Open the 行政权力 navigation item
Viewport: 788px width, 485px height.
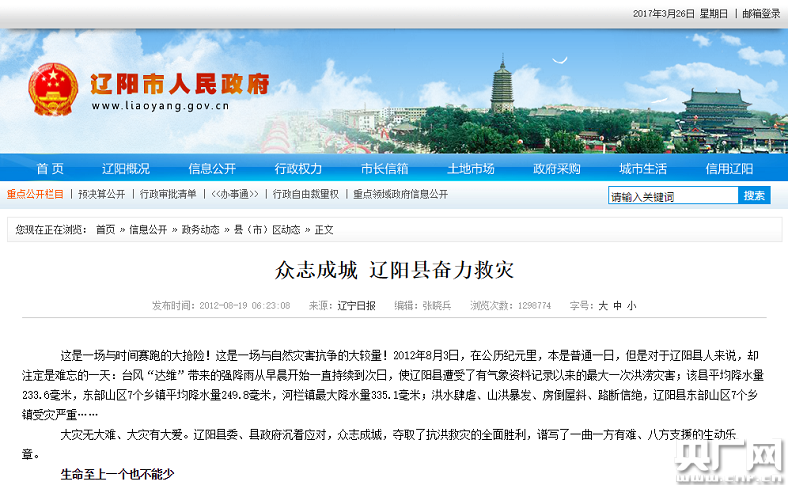click(298, 168)
